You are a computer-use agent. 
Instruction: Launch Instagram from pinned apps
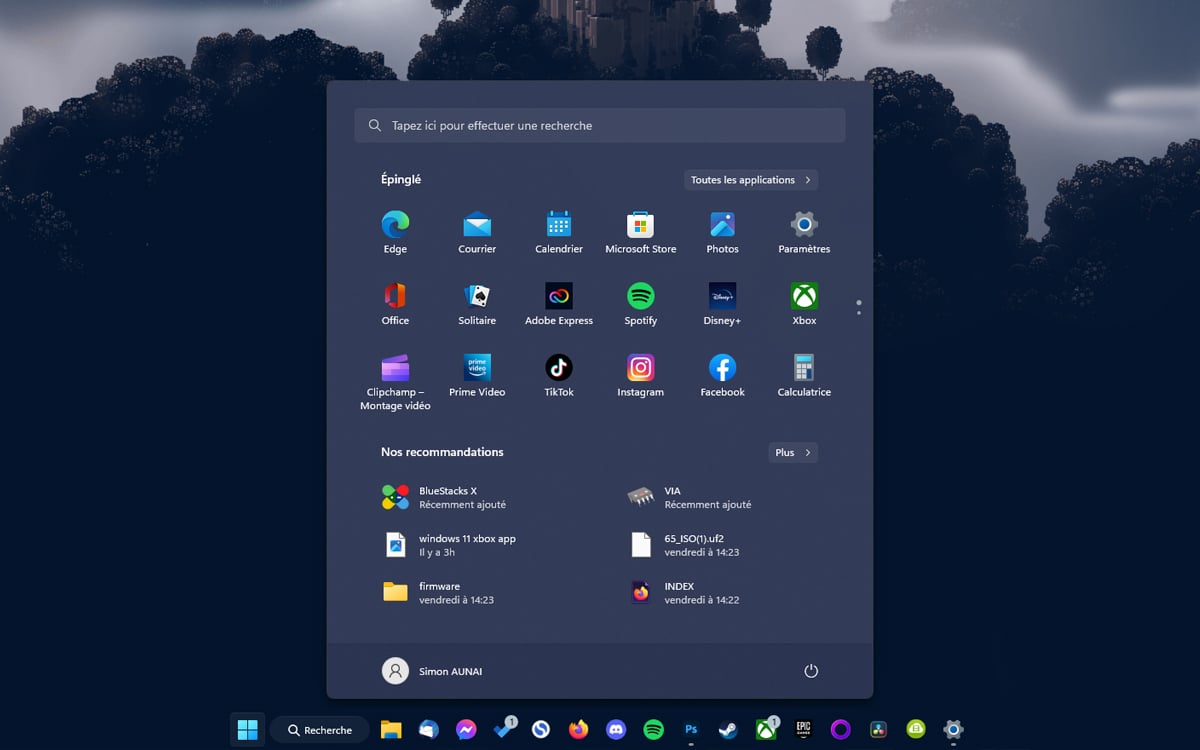point(641,376)
